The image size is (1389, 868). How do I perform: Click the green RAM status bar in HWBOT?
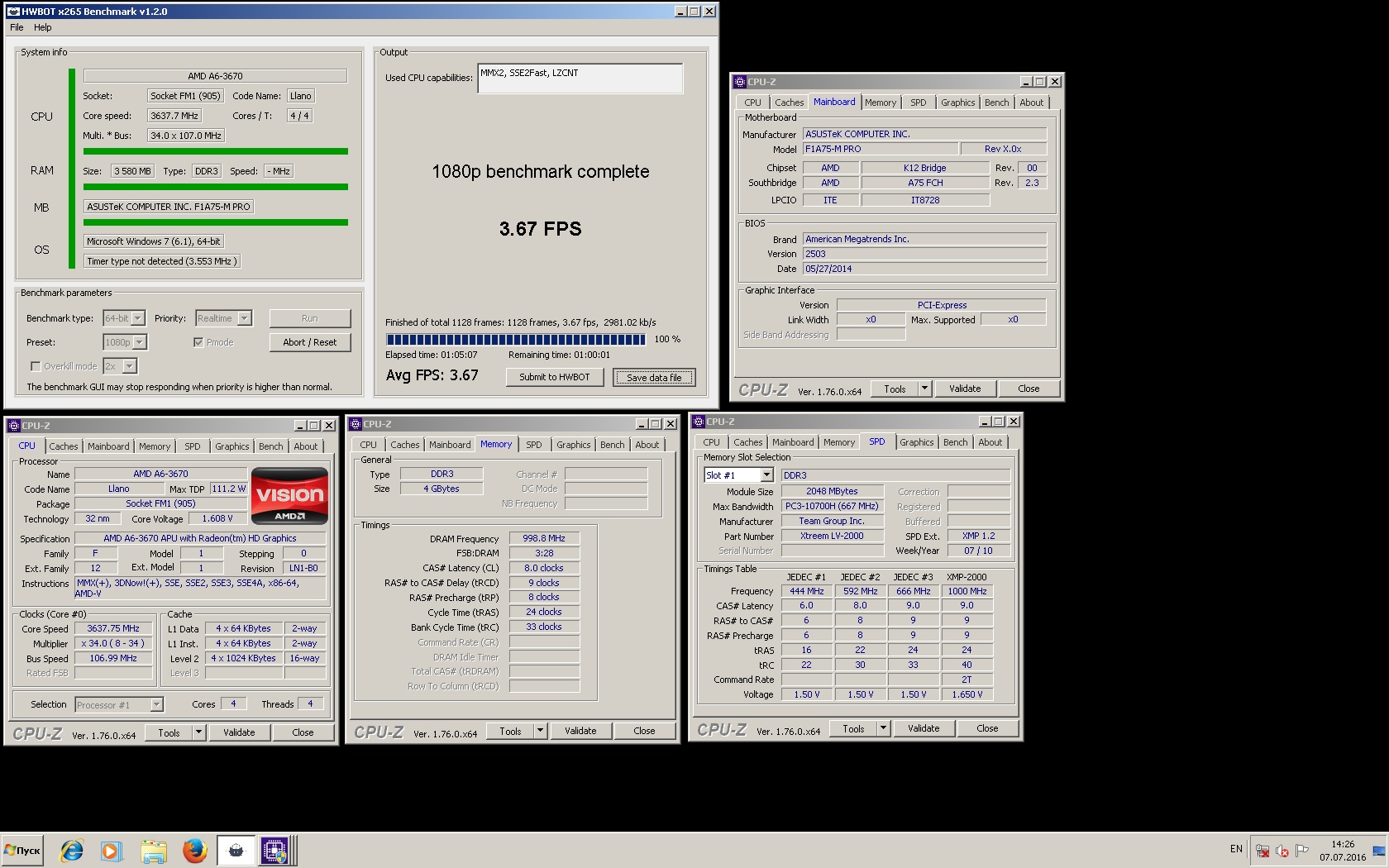(216, 187)
